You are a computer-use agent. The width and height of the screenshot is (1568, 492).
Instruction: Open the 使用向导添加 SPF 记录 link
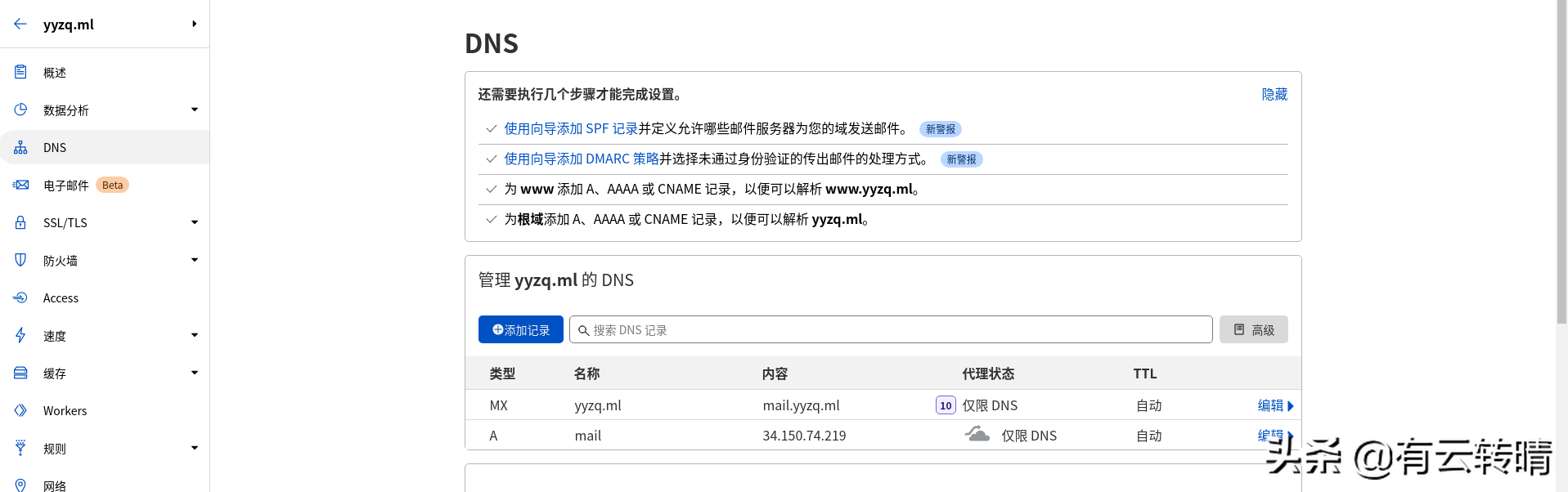(x=570, y=129)
